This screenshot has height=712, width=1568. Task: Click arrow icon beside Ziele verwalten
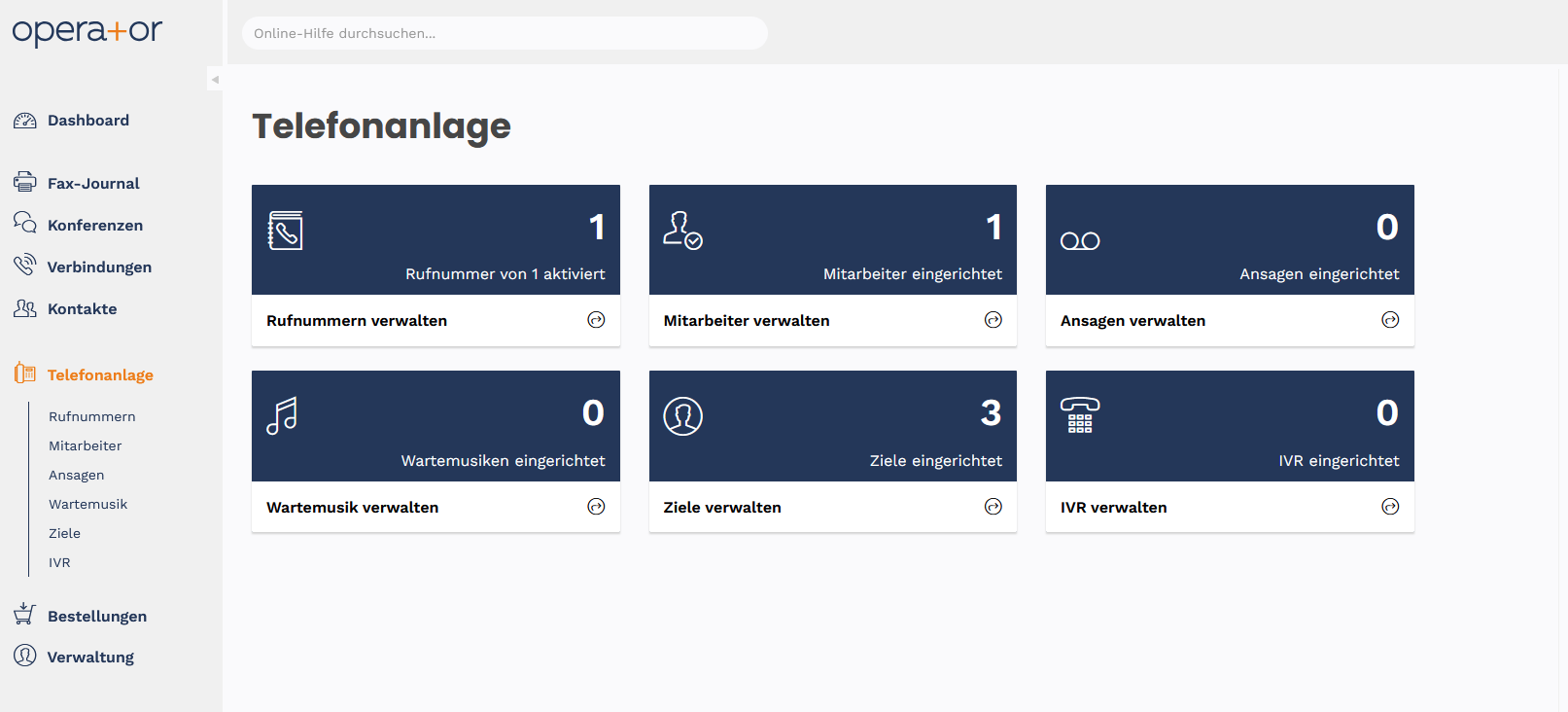click(x=993, y=507)
